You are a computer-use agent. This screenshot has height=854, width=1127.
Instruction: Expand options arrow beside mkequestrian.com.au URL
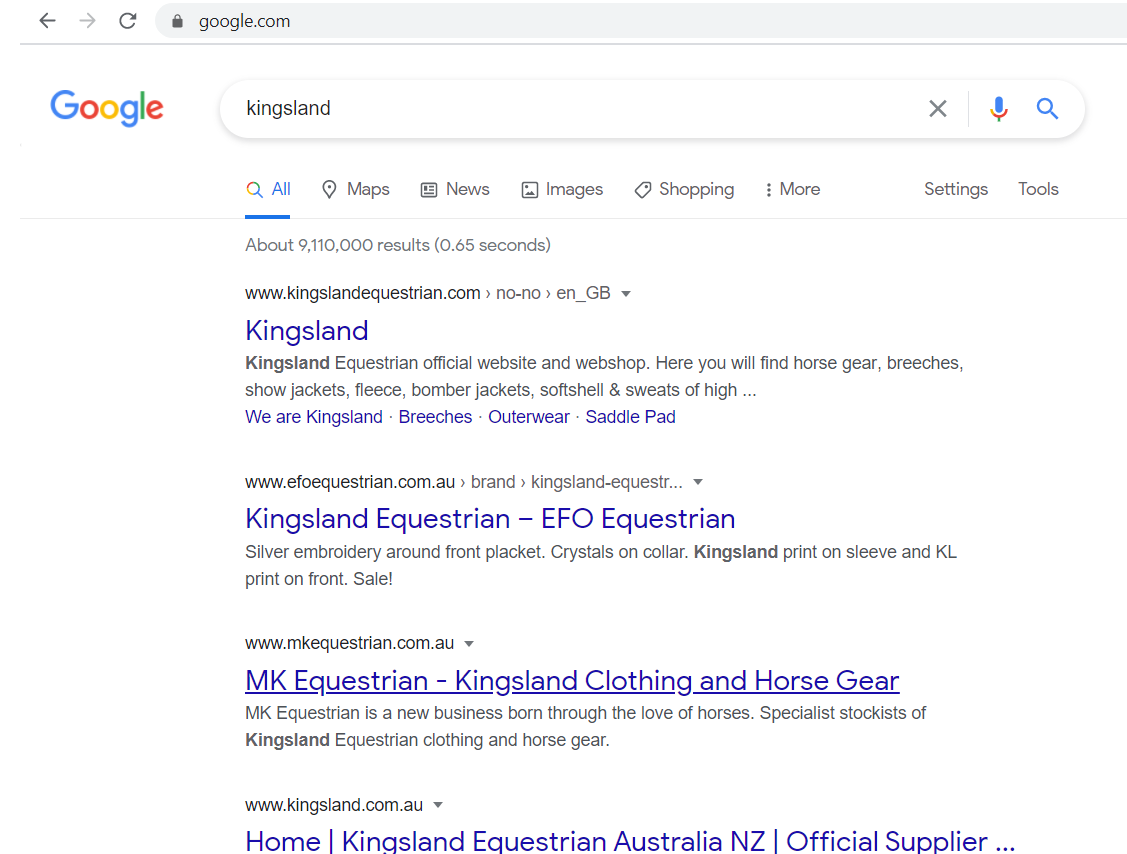click(469, 644)
